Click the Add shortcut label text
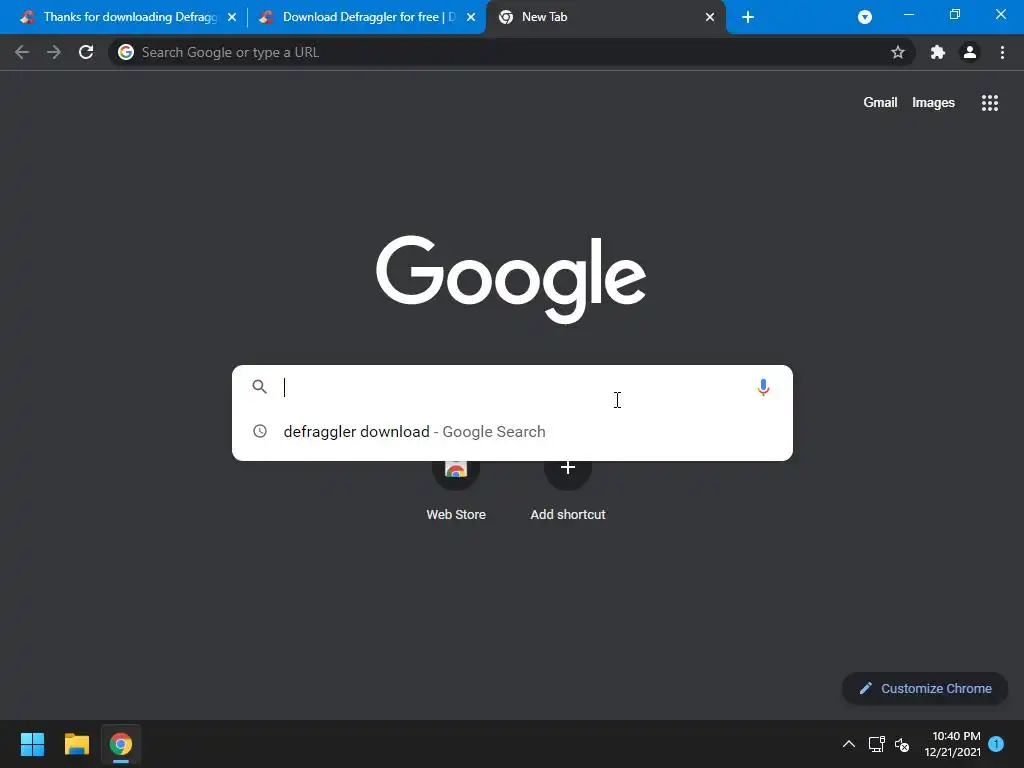This screenshot has height=768, width=1024. [x=568, y=515]
